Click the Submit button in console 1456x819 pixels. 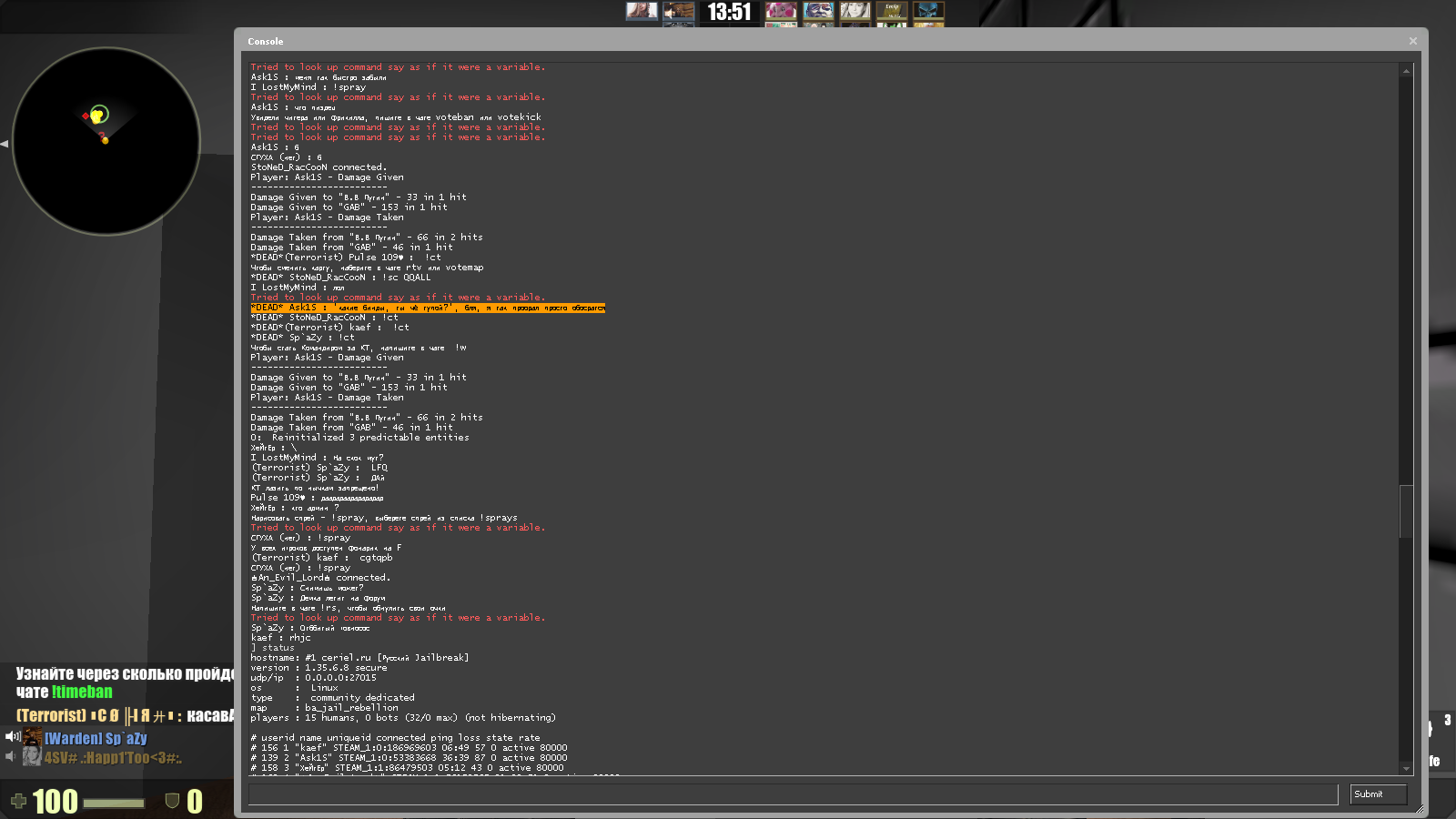(1378, 794)
